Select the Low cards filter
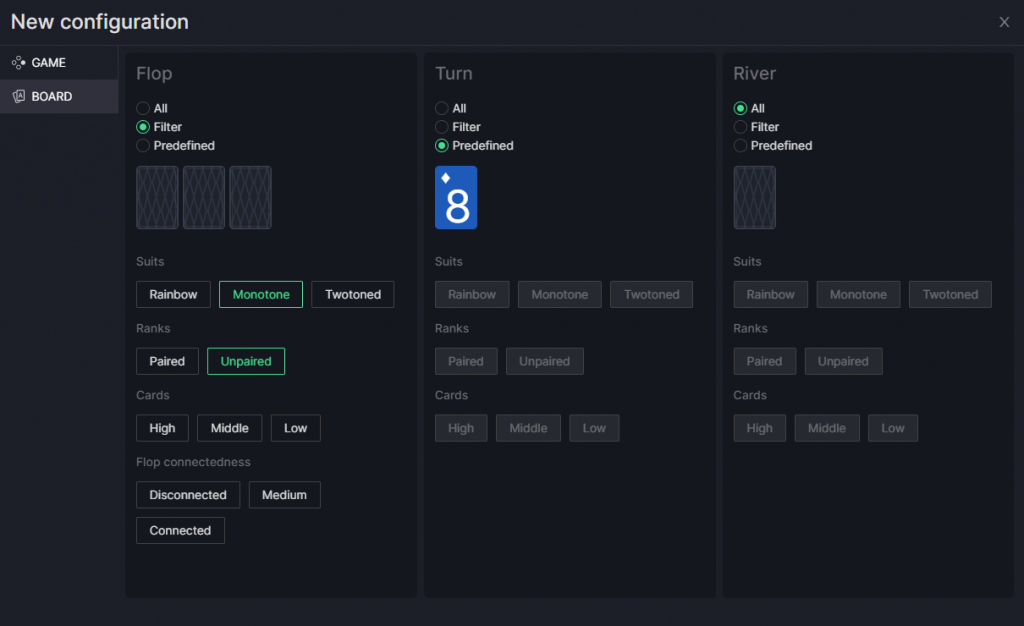1024x626 pixels. pos(295,427)
